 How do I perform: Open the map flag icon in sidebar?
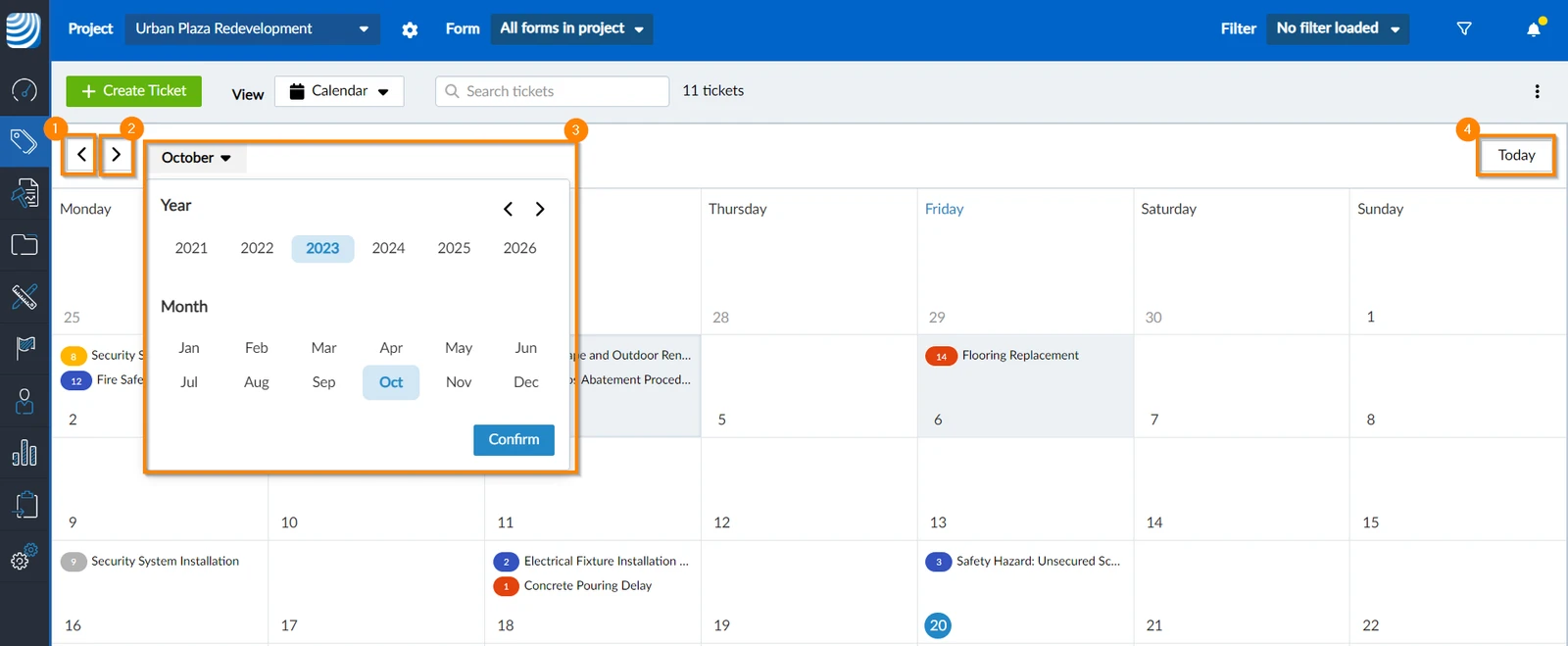tap(24, 347)
